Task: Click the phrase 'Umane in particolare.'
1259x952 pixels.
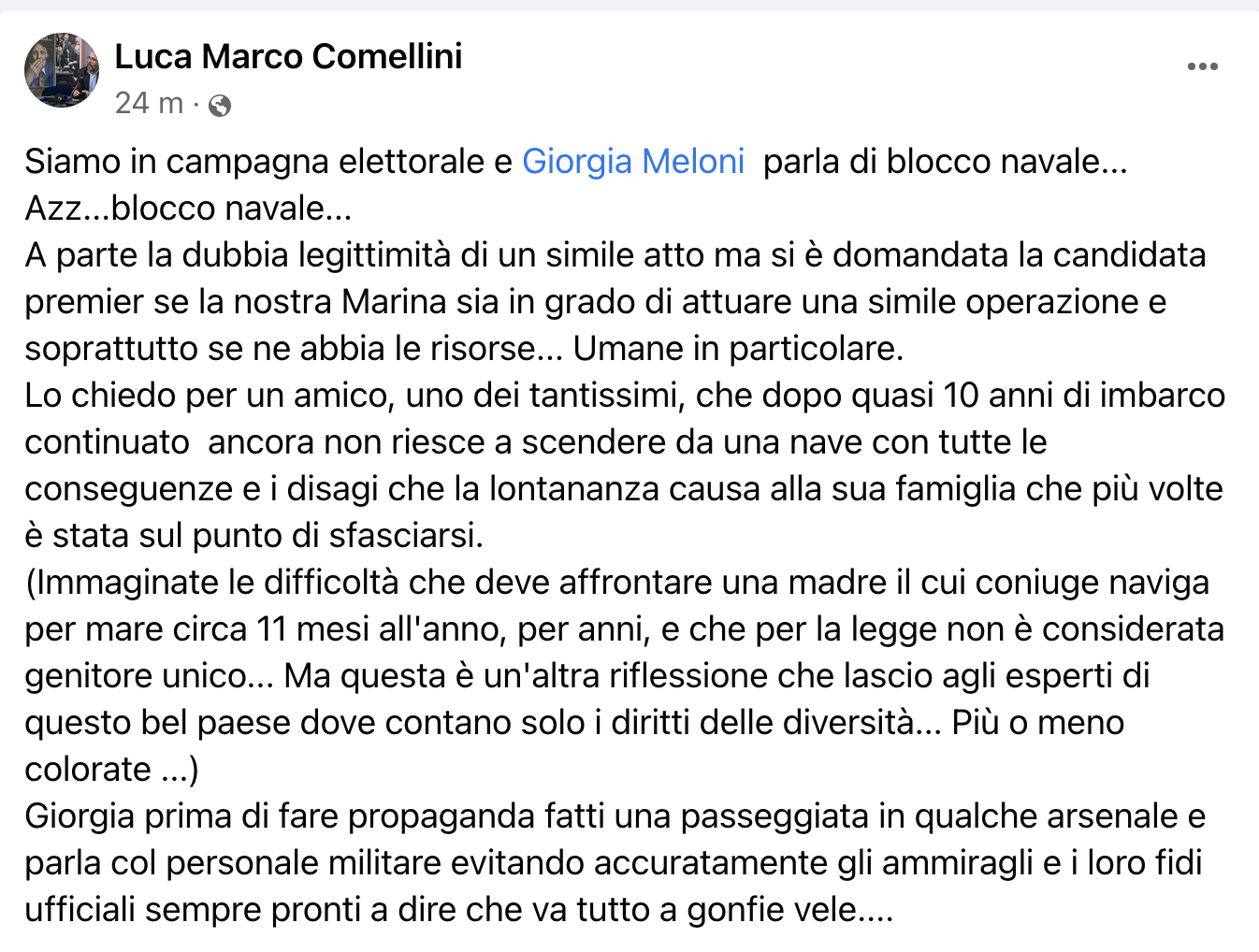Action: coord(738,349)
